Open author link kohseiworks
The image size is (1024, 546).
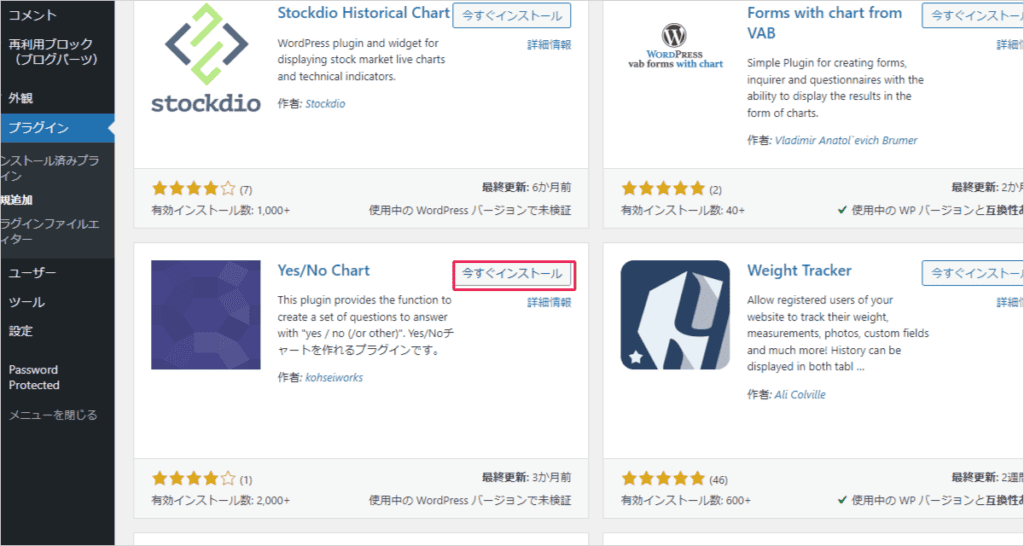click(334, 377)
